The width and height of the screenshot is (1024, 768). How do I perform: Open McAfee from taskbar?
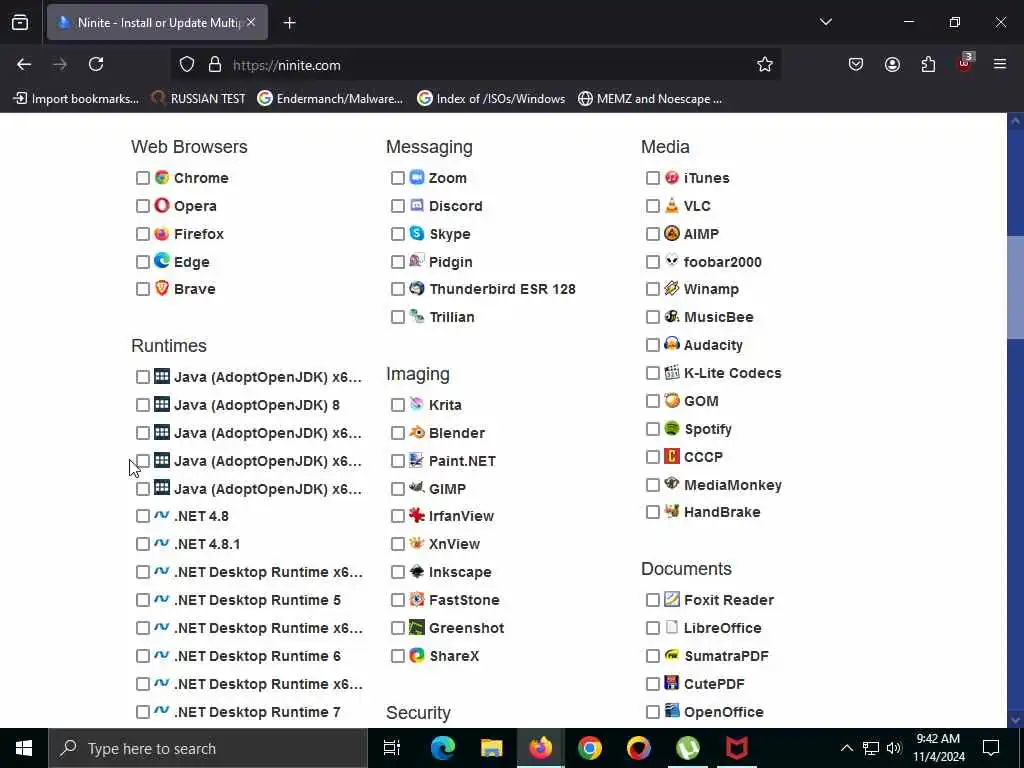click(x=737, y=748)
